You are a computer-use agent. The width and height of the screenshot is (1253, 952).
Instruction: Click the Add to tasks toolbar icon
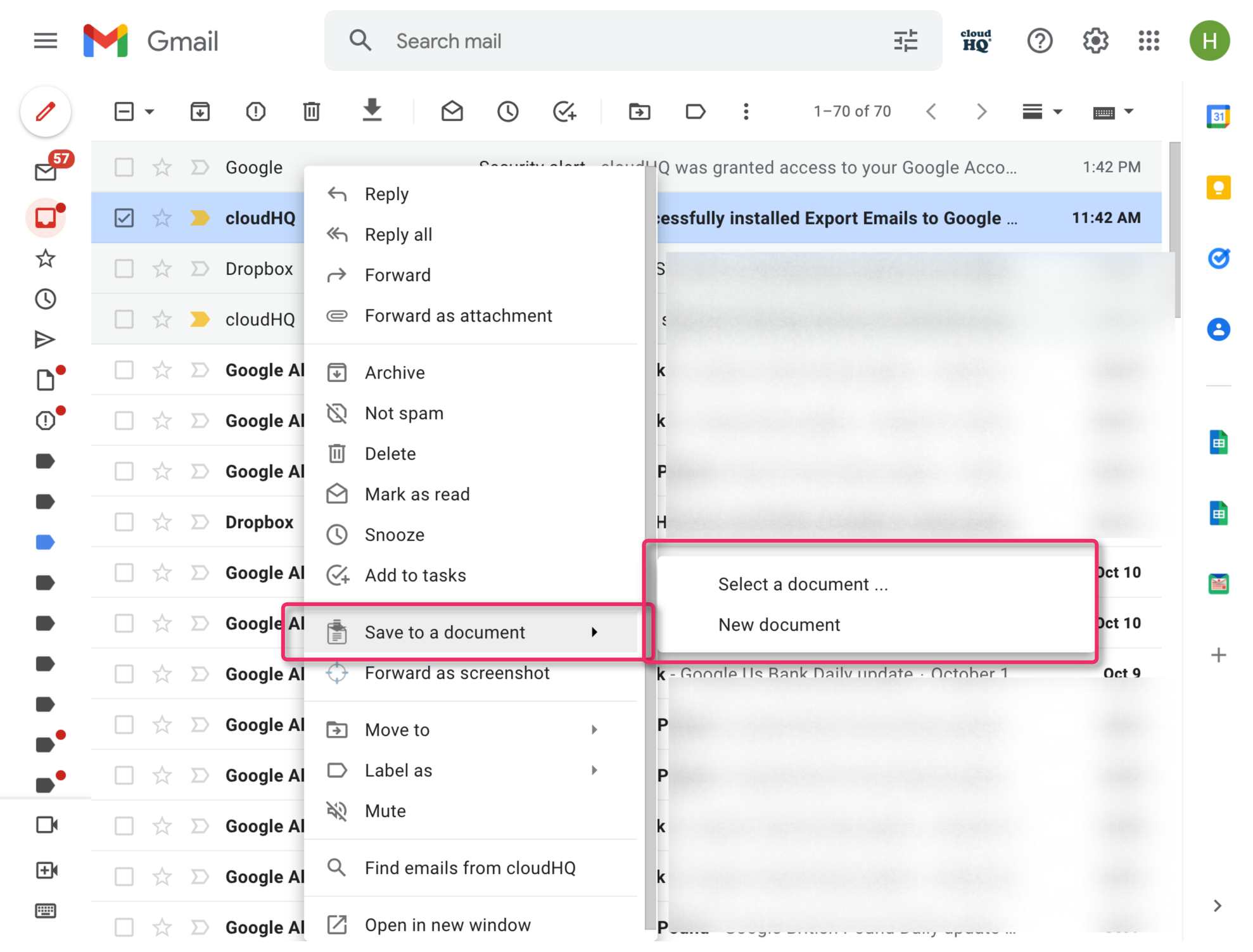(564, 112)
